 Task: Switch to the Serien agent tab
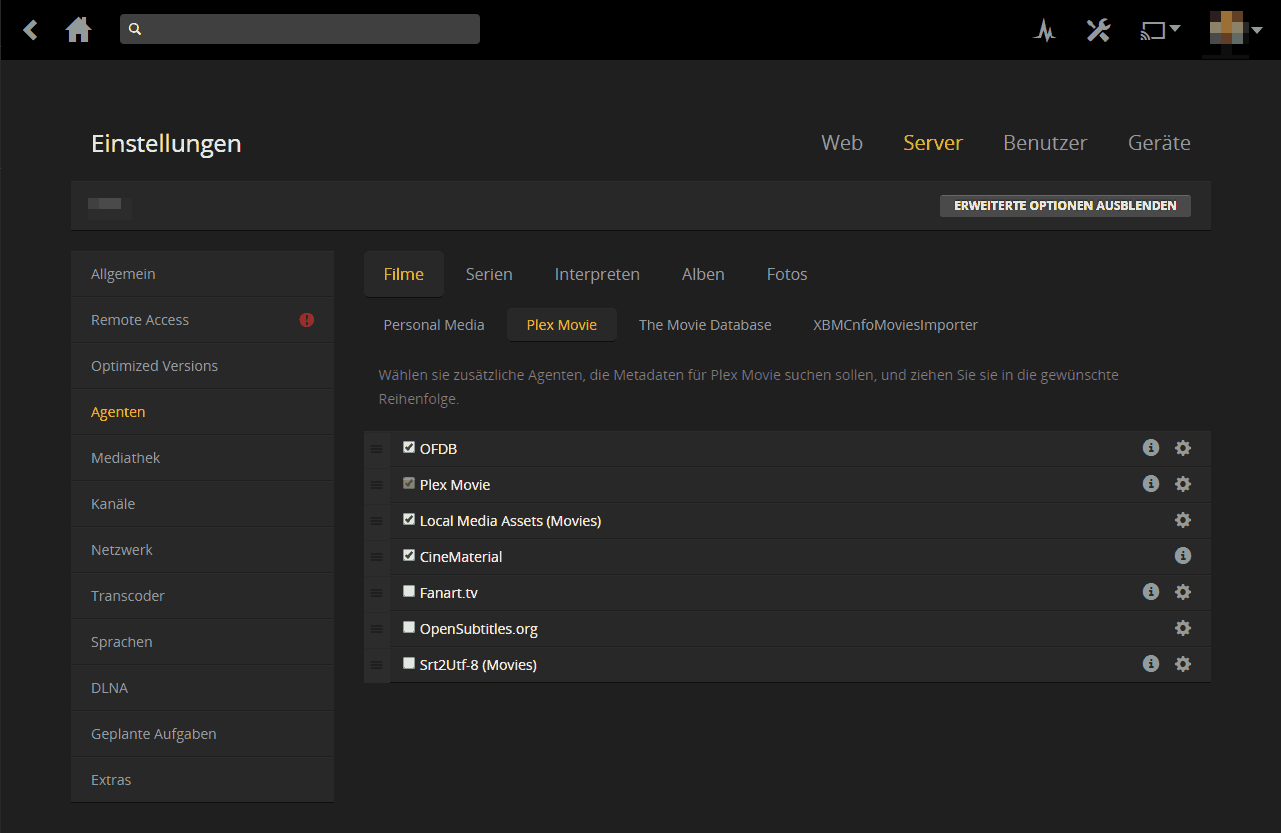[x=489, y=274]
